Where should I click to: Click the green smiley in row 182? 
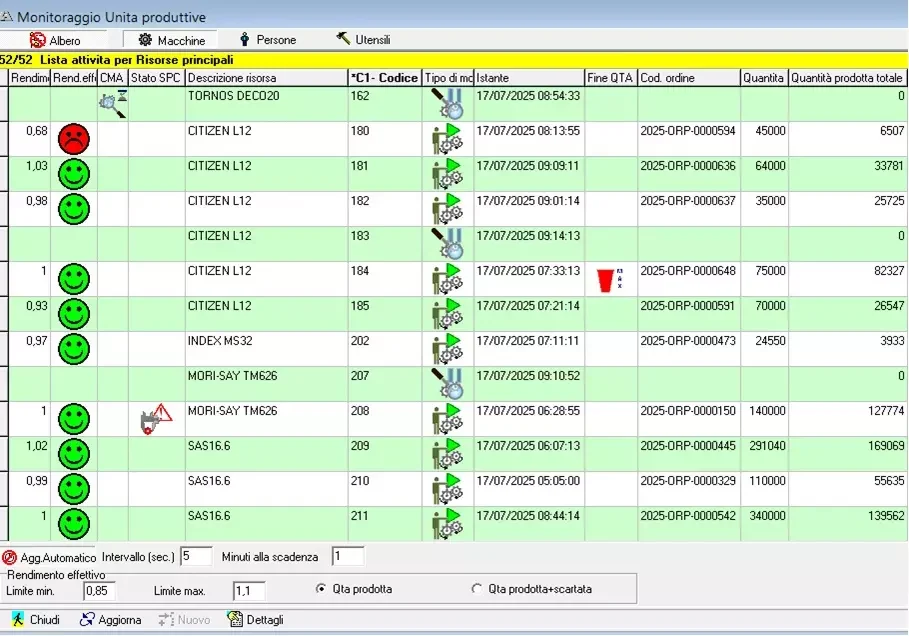[x=74, y=209]
